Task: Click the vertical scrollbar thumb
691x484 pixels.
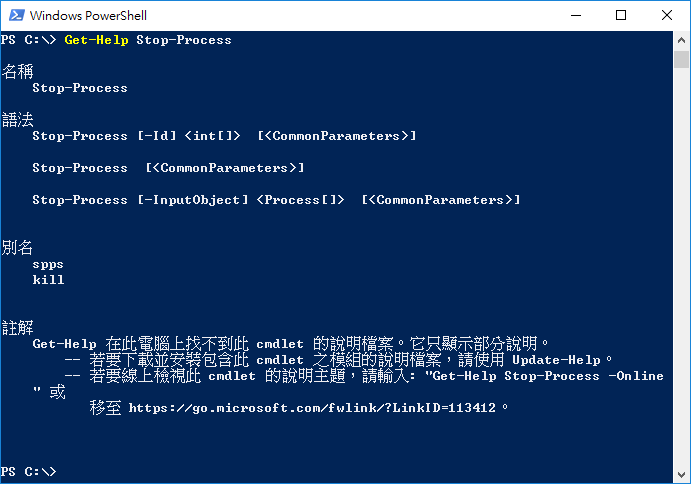Action: (681, 60)
